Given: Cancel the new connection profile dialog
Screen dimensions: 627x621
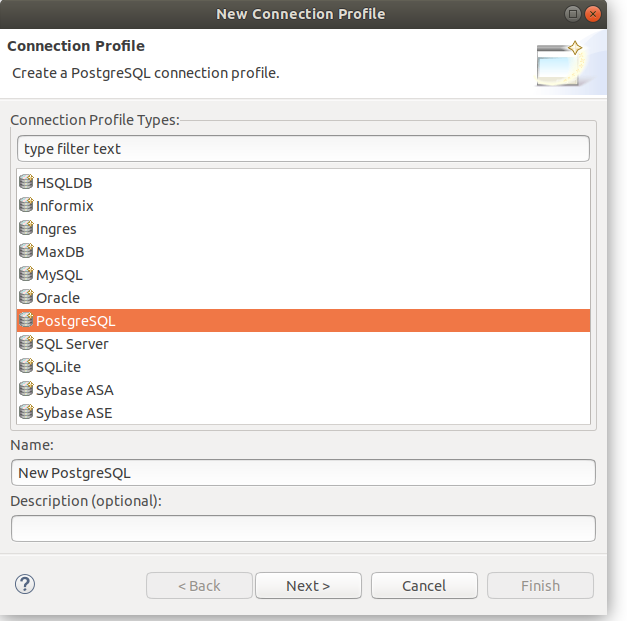Looking at the screenshot, I should (424, 586).
